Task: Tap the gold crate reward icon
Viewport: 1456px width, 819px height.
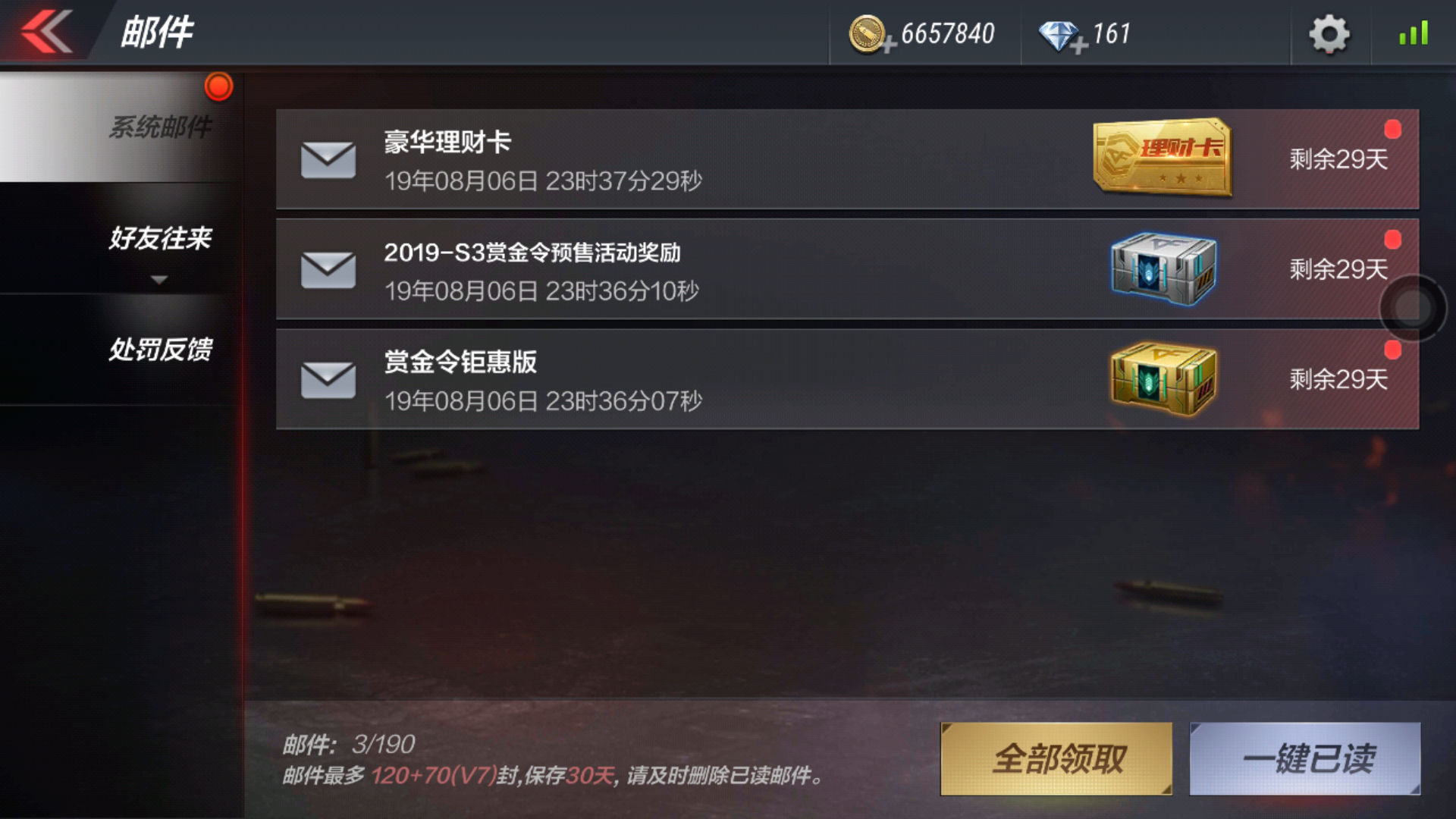Action: pyautogui.click(x=1163, y=378)
